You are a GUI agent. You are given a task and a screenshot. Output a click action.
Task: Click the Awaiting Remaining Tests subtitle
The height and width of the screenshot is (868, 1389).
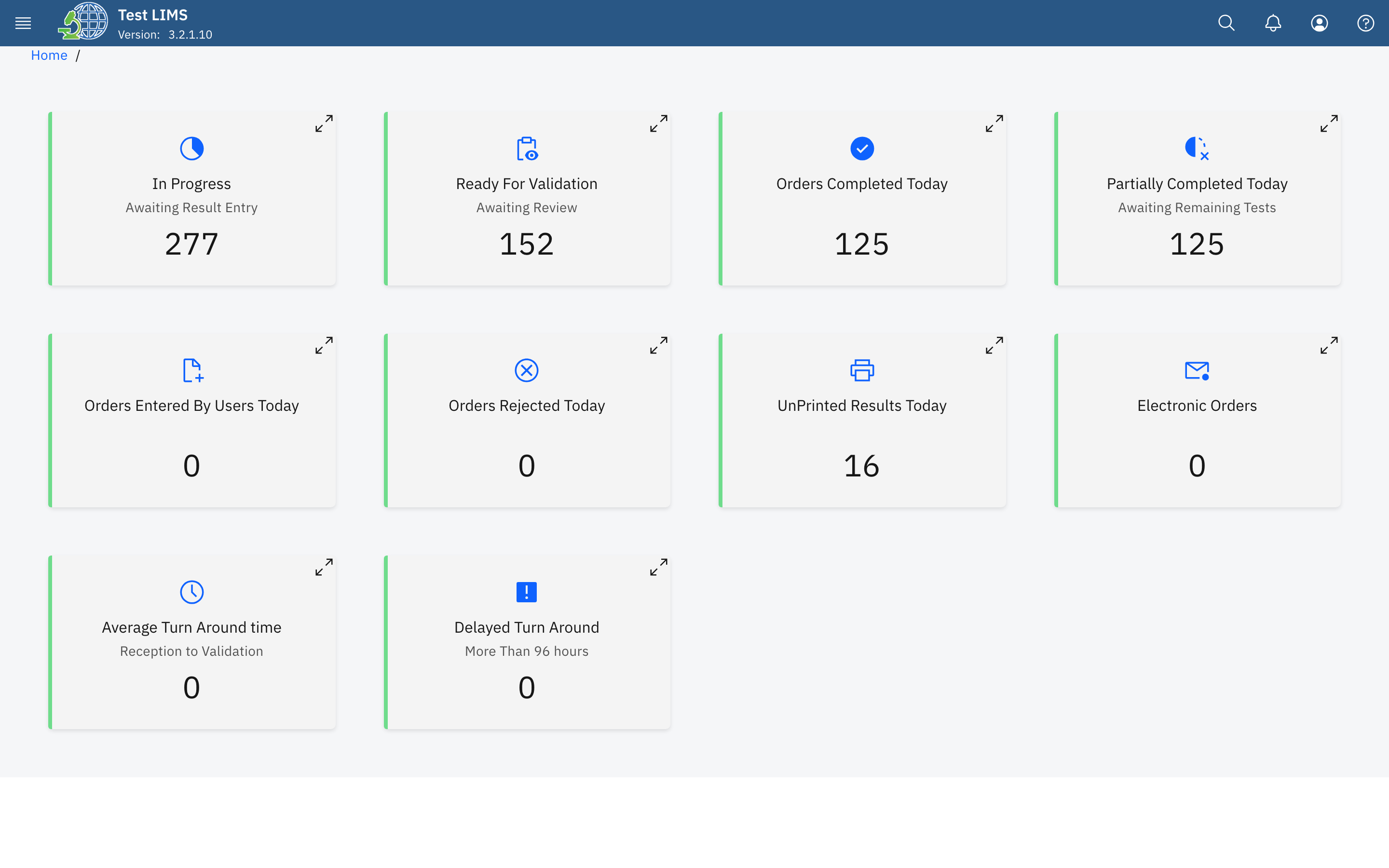tap(1197, 207)
